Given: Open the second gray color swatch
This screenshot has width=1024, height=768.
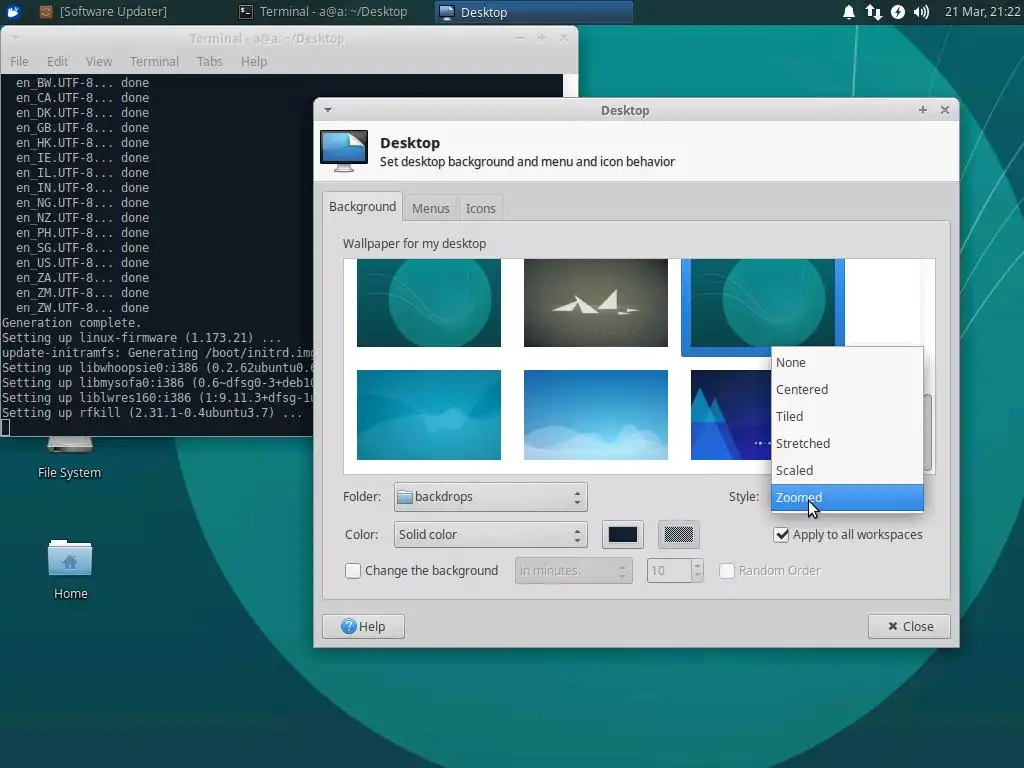Looking at the screenshot, I should (679, 535).
